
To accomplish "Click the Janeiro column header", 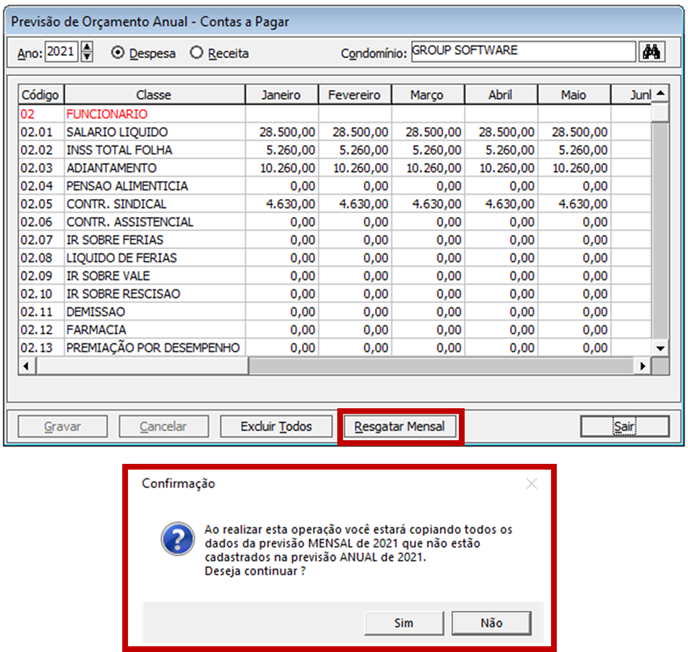I will click(281, 95).
